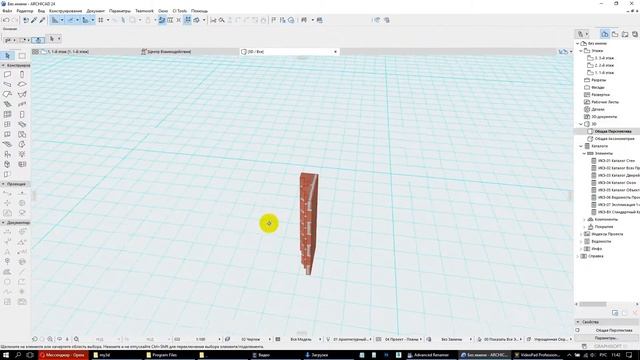Screen dimensions: 640x360
Task: Open the Publisher Sets in the Navigator
Action: pyautogui.click(x=635, y=34)
